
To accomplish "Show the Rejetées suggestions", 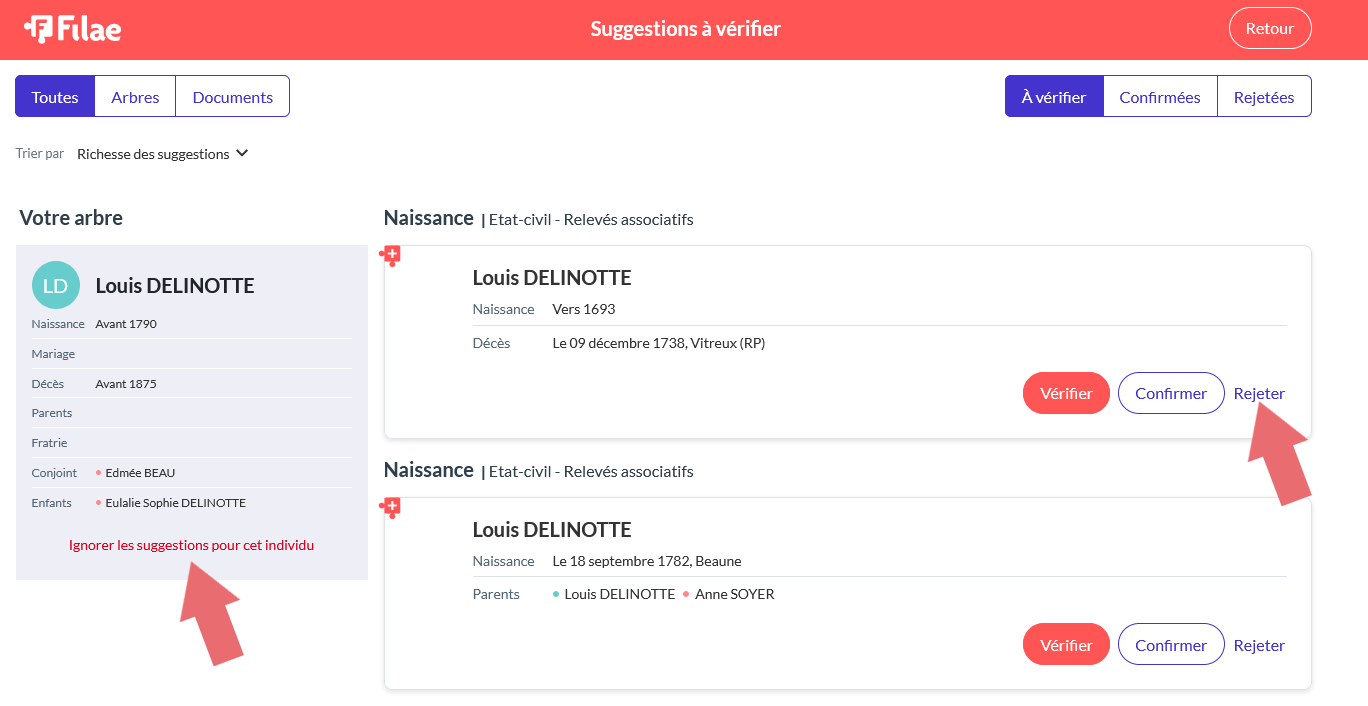I will point(1264,97).
